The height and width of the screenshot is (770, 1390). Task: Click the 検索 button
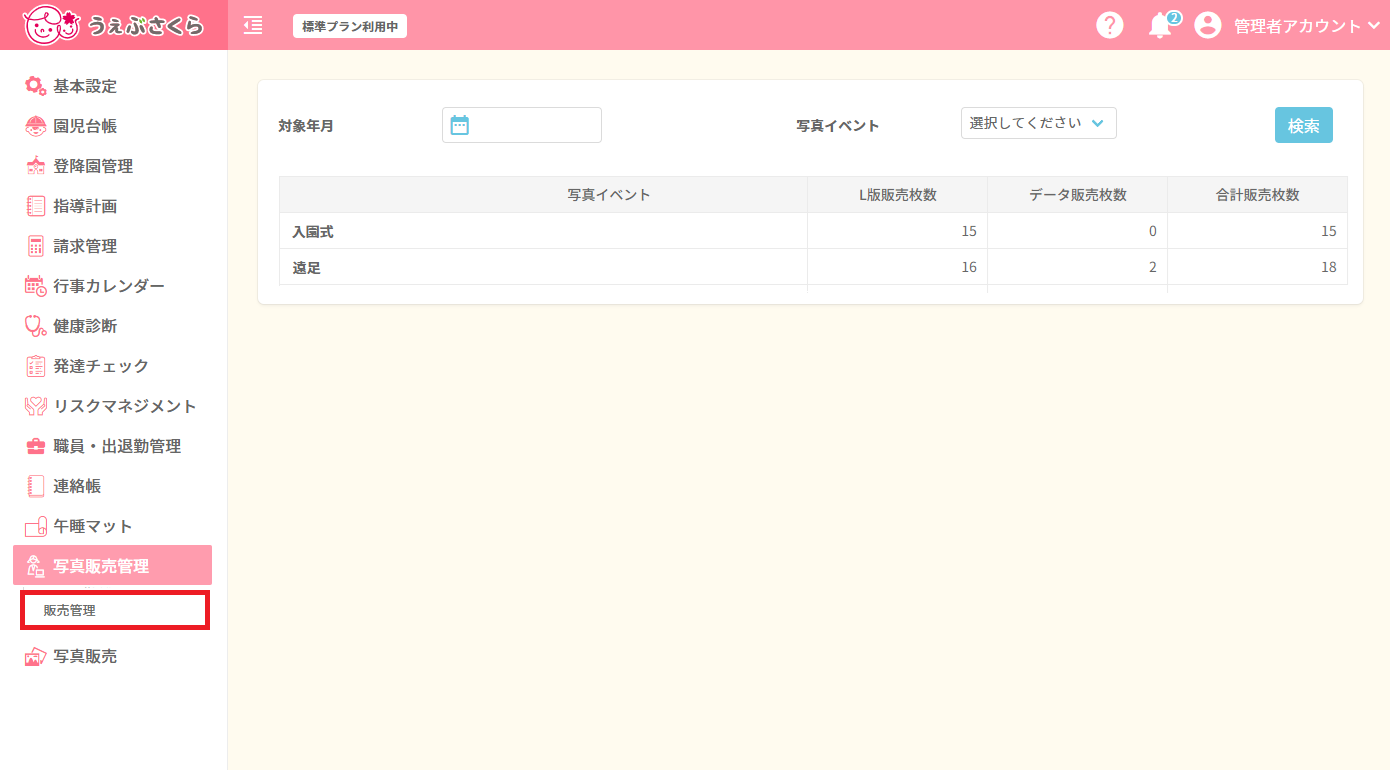point(1304,126)
